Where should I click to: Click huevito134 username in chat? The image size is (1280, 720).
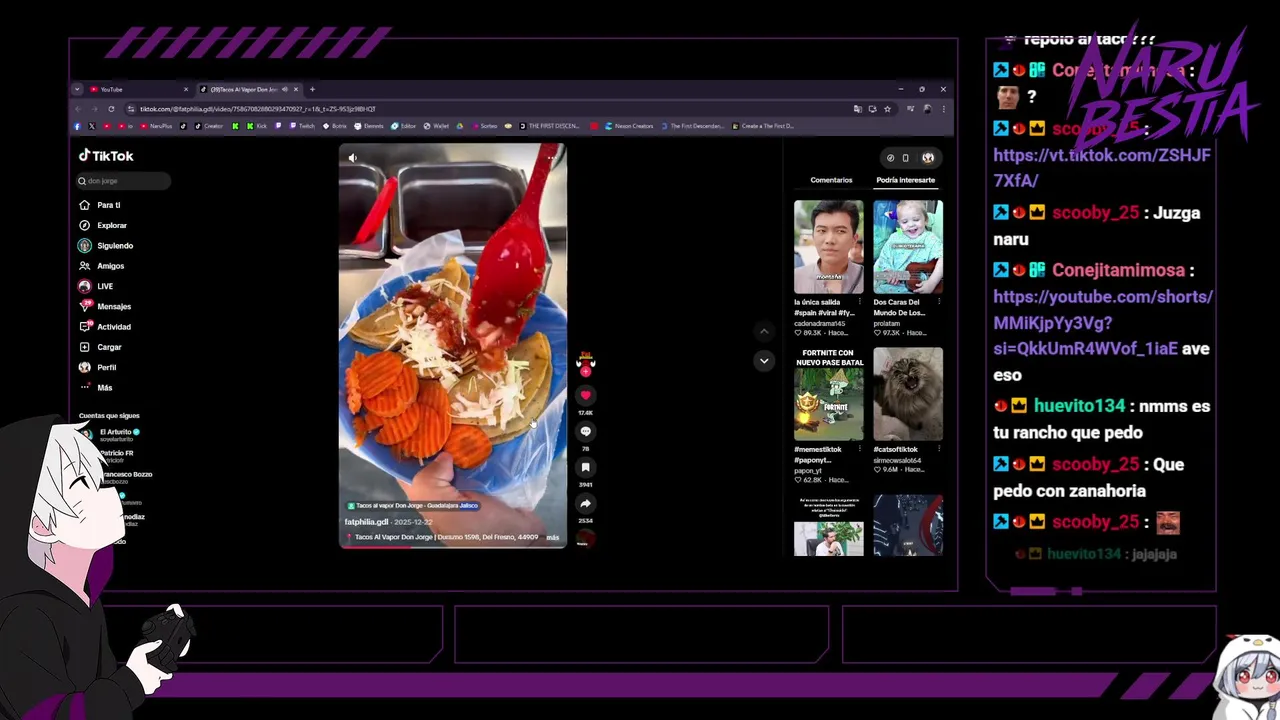[1080, 406]
